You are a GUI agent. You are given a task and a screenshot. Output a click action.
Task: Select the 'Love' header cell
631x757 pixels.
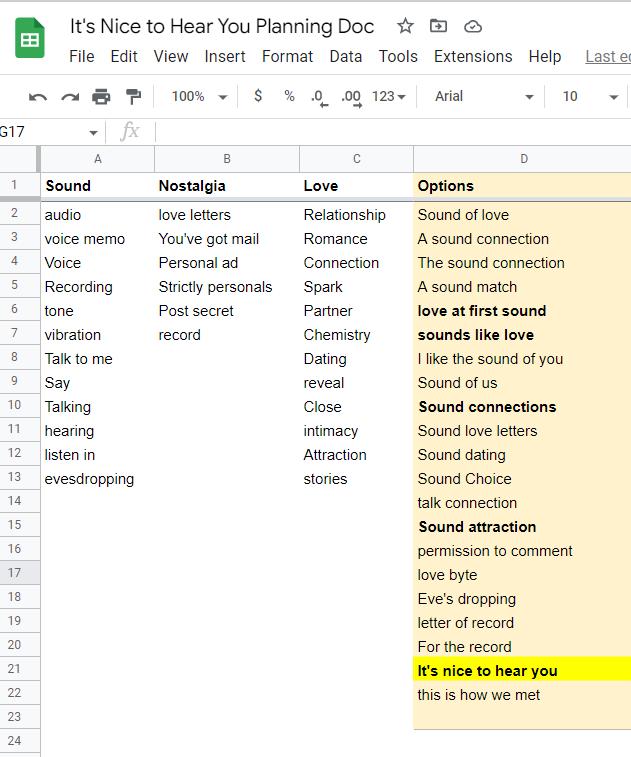[356, 186]
